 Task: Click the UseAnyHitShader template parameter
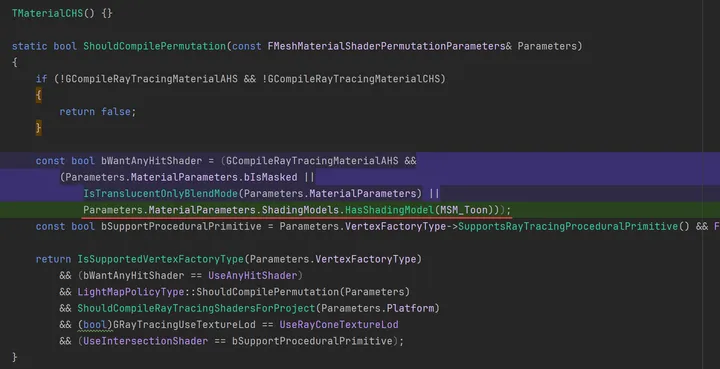pyautogui.click(x=253, y=276)
